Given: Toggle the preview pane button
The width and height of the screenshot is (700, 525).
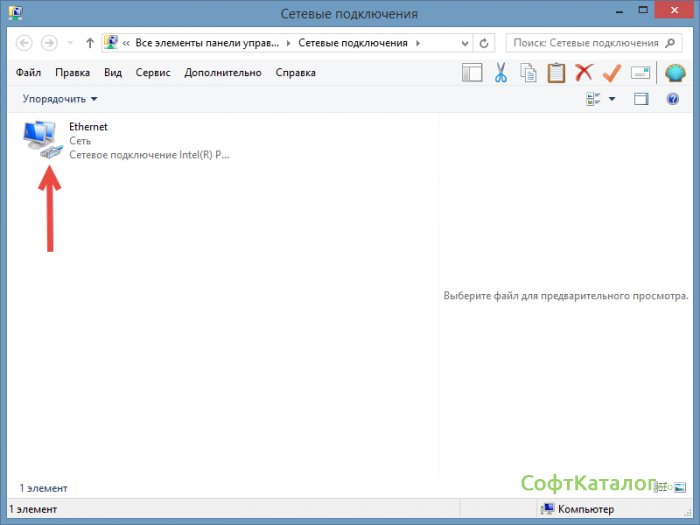Looking at the screenshot, I should [x=642, y=99].
